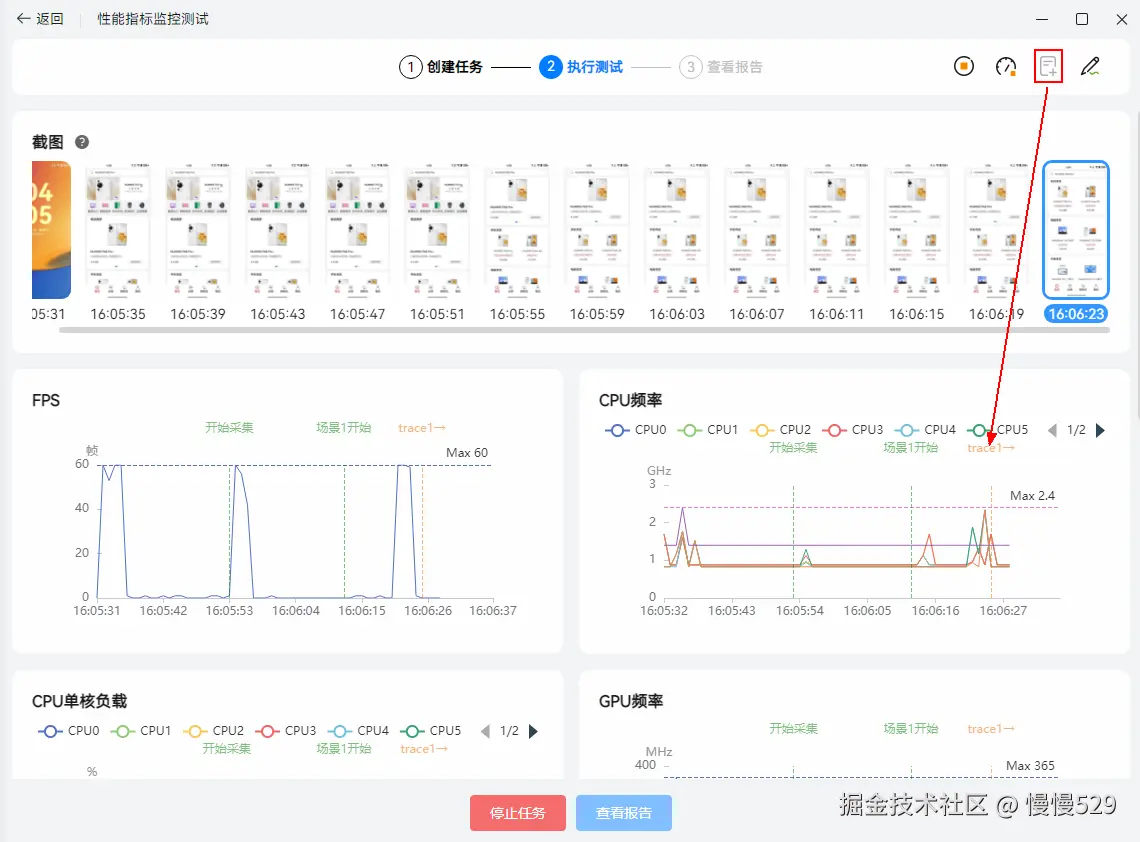Toggle CPU2 series in CPU频率 legend
This screenshot has height=842, width=1140.
point(780,430)
